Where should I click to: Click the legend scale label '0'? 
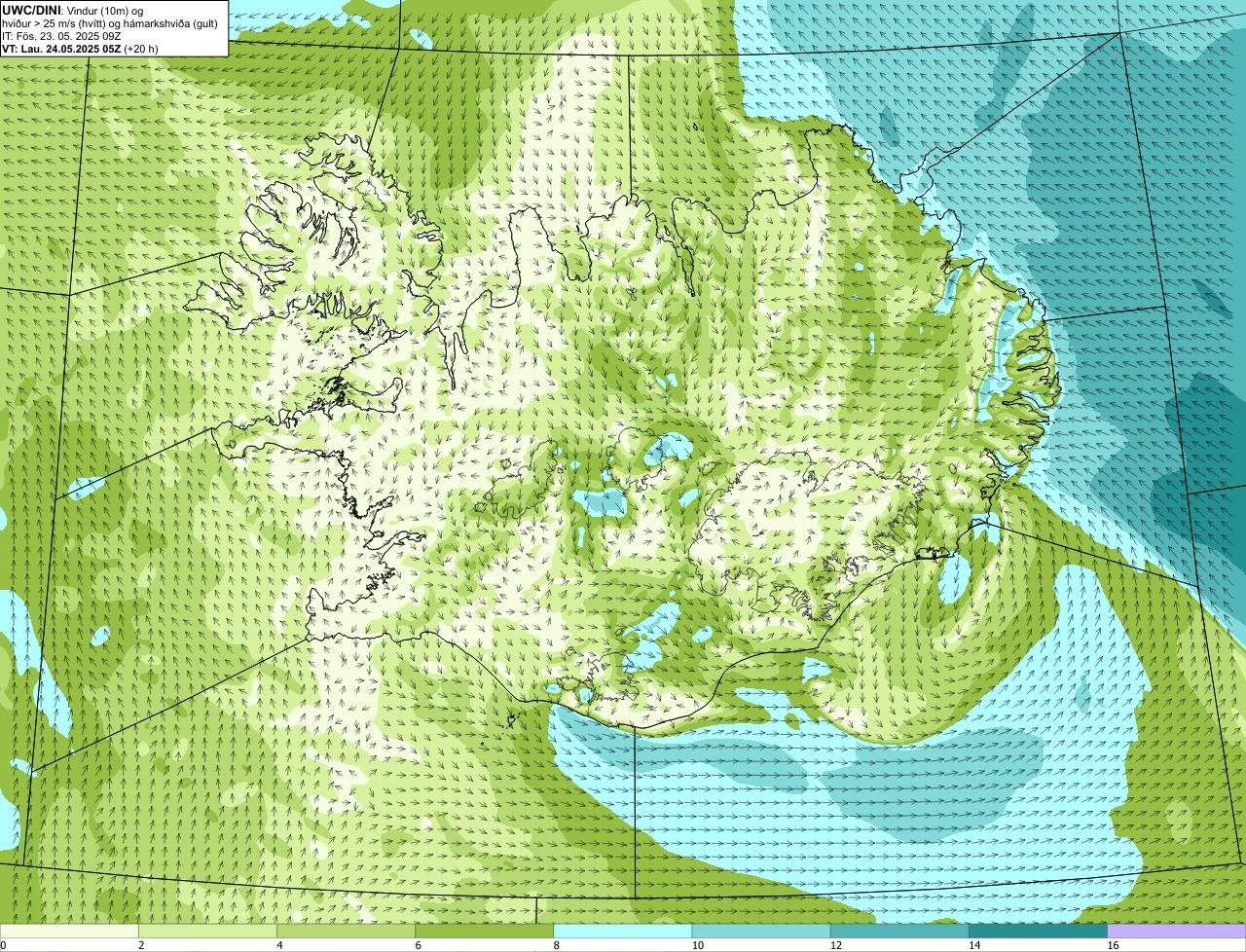pos(3,945)
